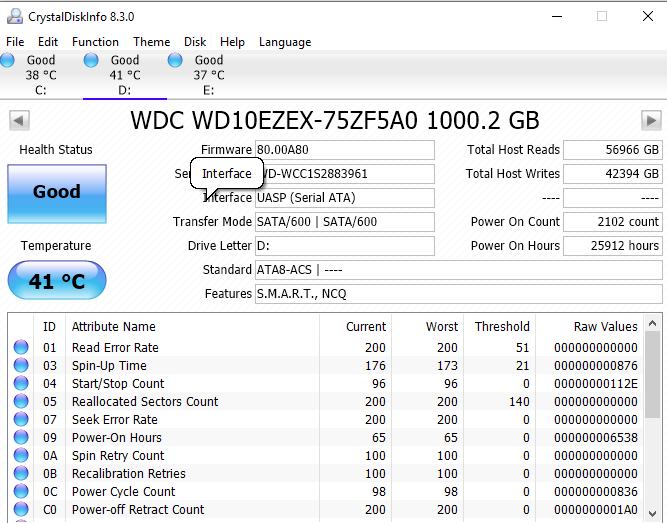Image resolution: width=667 pixels, height=523 pixels.
Task: Sort by the Attribute Name column header
Action: tap(114, 326)
